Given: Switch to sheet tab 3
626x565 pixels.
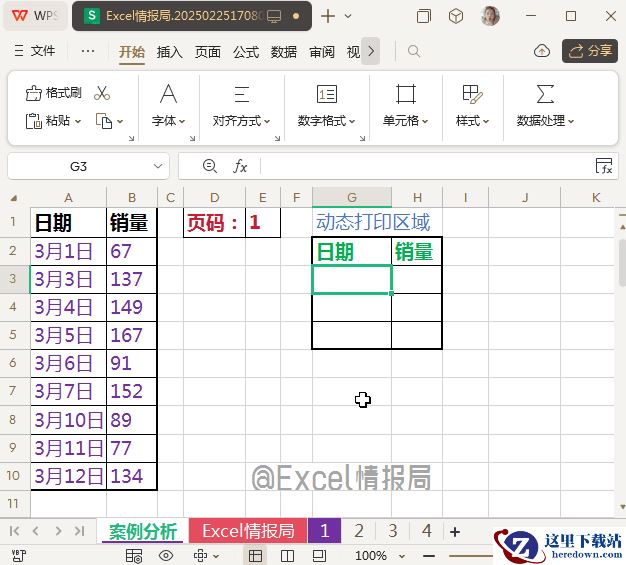Looking at the screenshot, I should 393,531.
